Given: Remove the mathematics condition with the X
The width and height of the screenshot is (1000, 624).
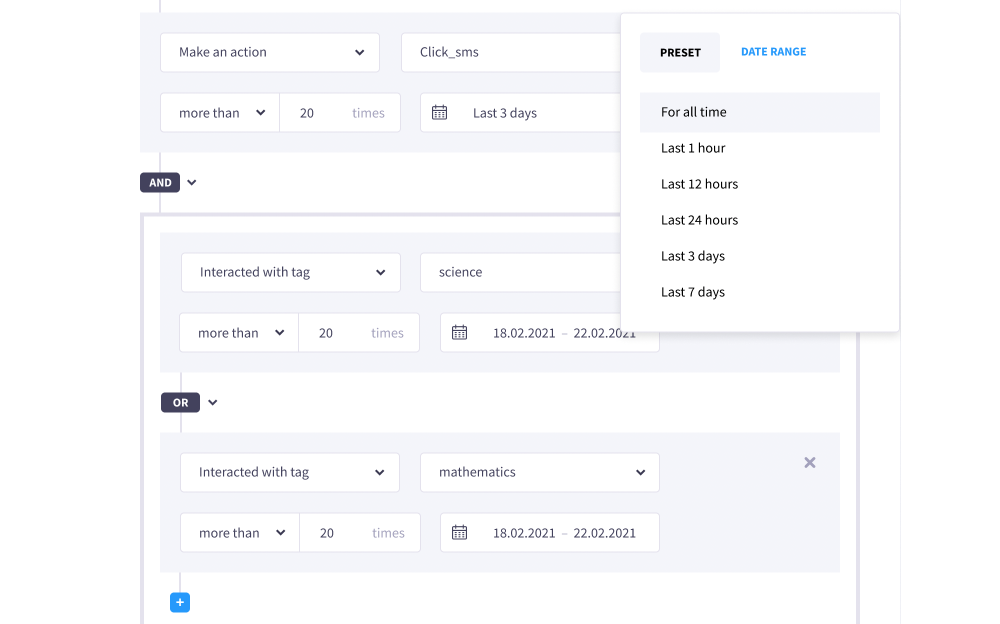Looking at the screenshot, I should (x=809, y=463).
